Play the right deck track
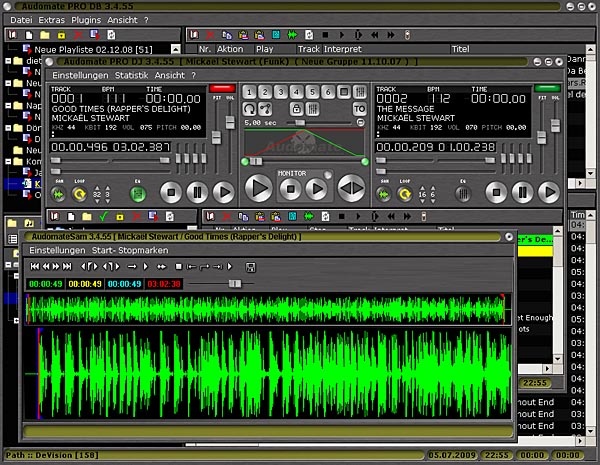Screen dimensions: 600x465 pyautogui.click(x=549, y=192)
